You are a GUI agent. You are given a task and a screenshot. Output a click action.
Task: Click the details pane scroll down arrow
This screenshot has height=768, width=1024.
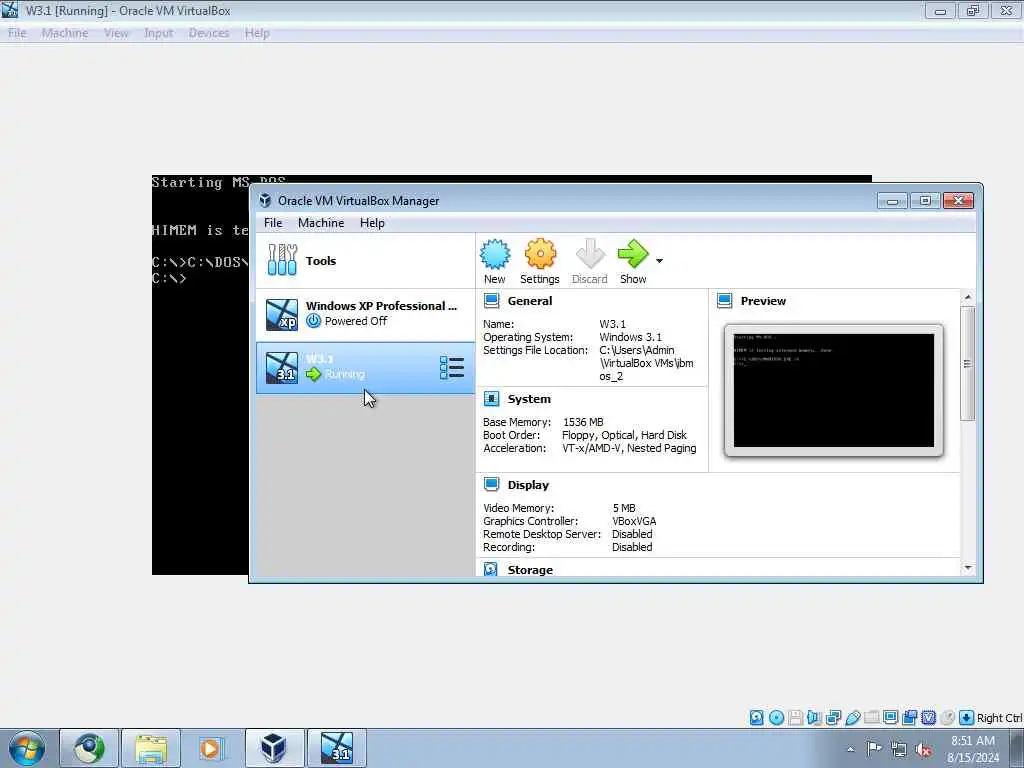click(968, 568)
